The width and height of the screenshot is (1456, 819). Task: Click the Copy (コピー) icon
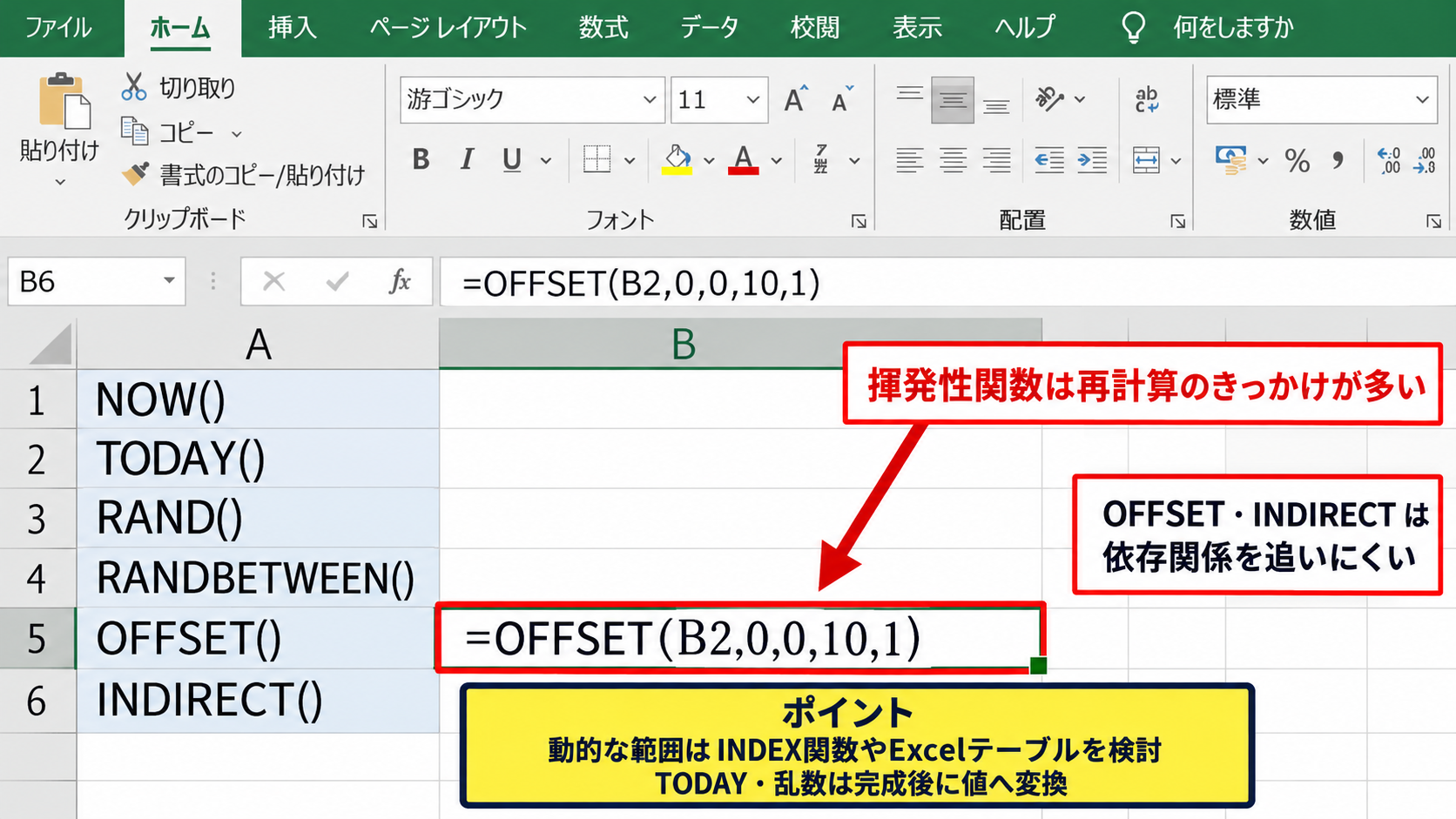(x=134, y=131)
